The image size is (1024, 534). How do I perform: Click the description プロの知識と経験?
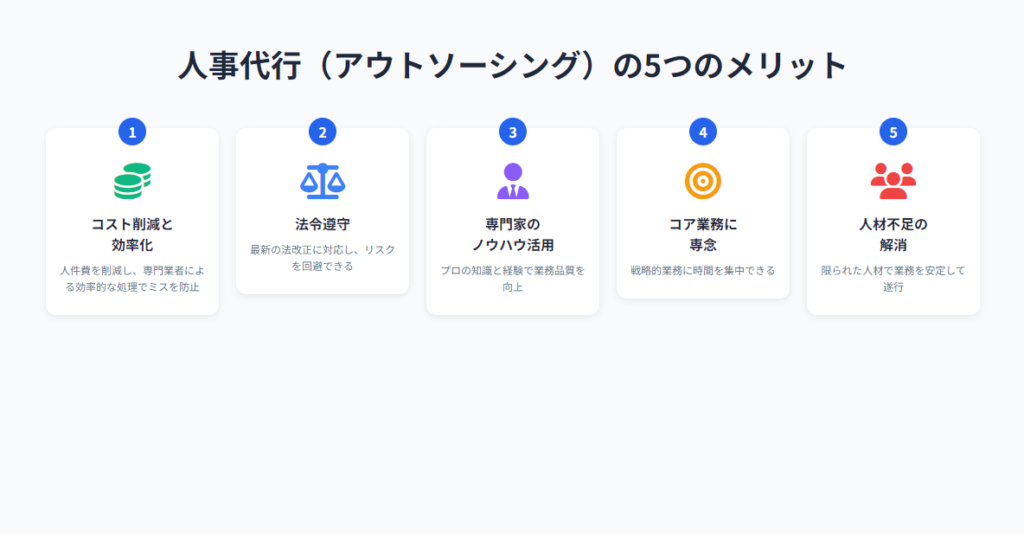tap(513, 279)
